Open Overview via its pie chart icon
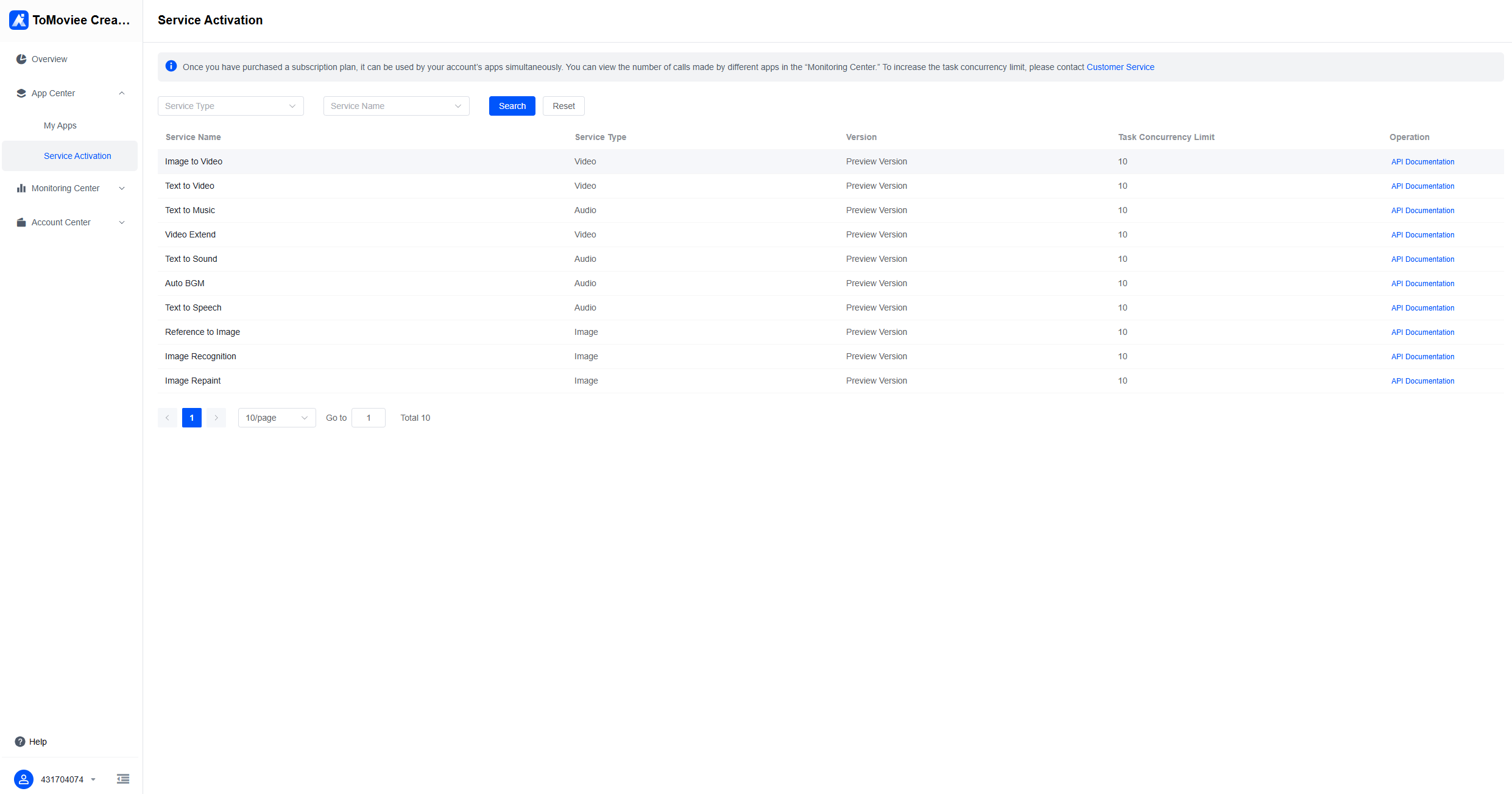The height and width of the screenshot is (794, 1512). pyautogui.click(x=21, y=59)
